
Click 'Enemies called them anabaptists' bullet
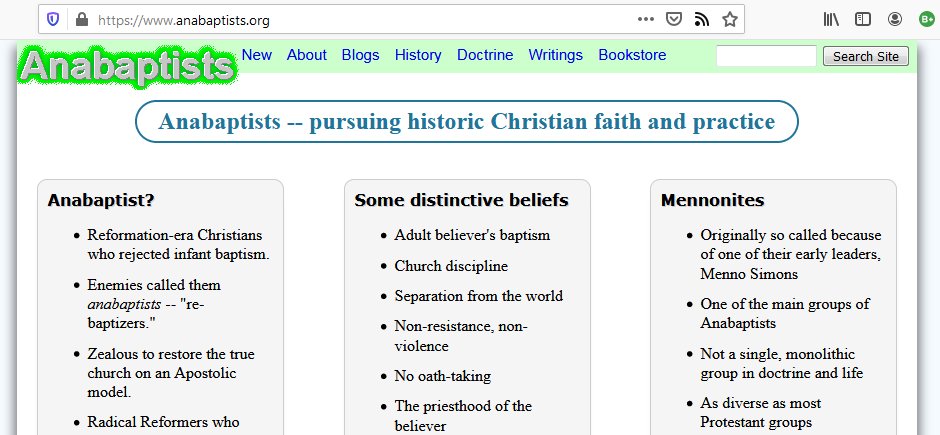tap(154, 304)
